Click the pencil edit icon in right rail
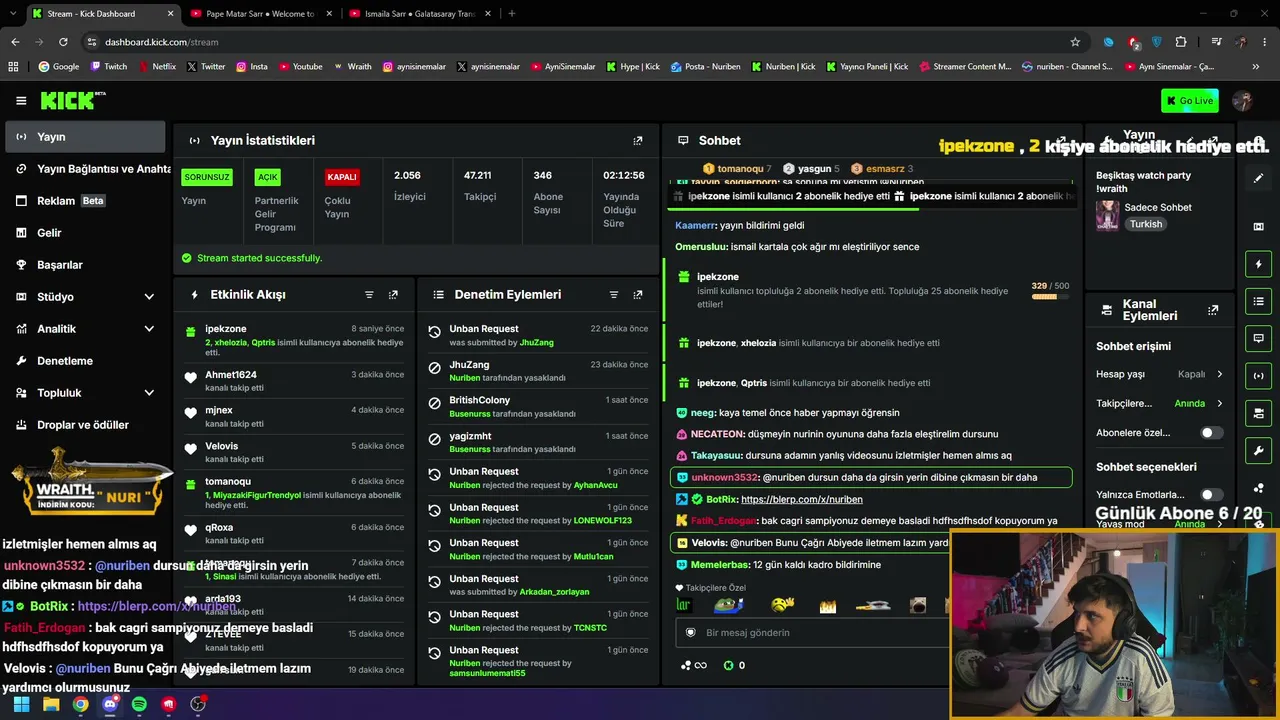 (1259, 178)
